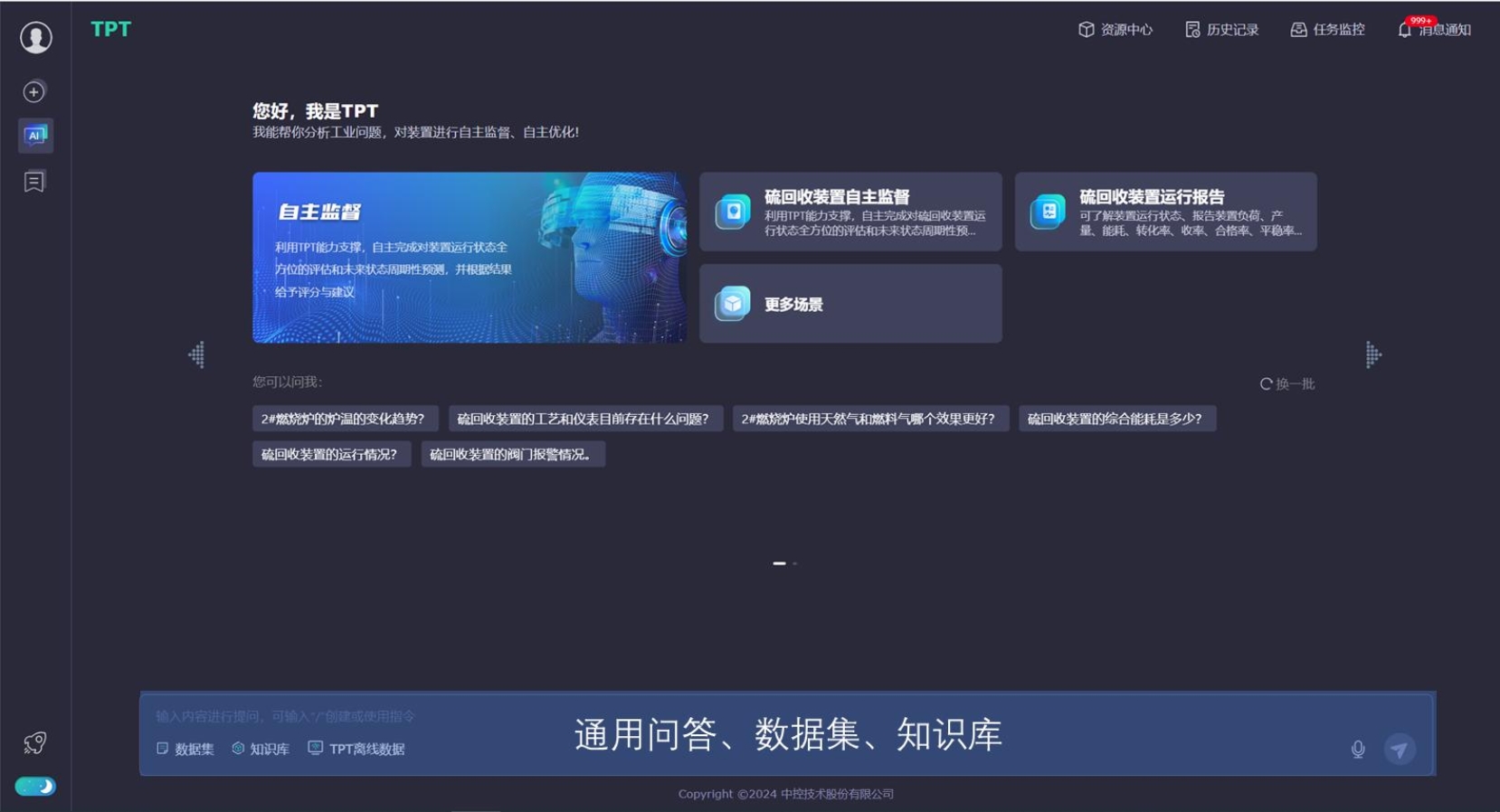Screen dimensions: 1500x812
Task: Click 换一批 to refresh suggestions
Action: [1286, 384]
